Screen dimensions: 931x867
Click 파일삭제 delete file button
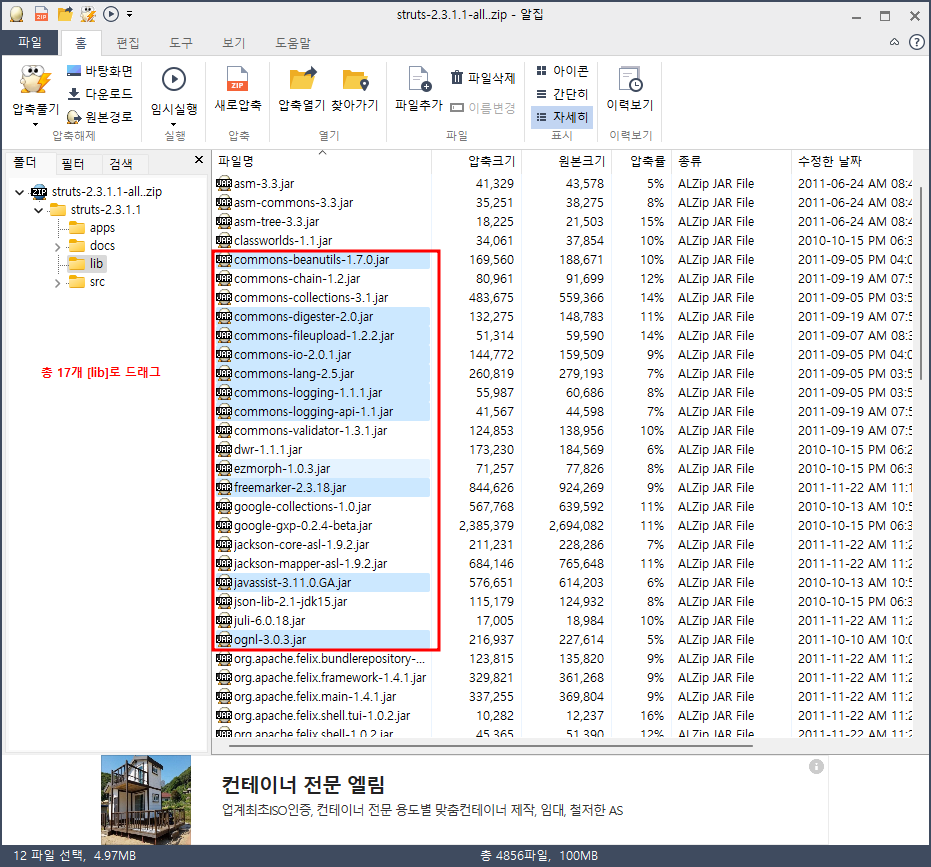(x=483, y=77)
